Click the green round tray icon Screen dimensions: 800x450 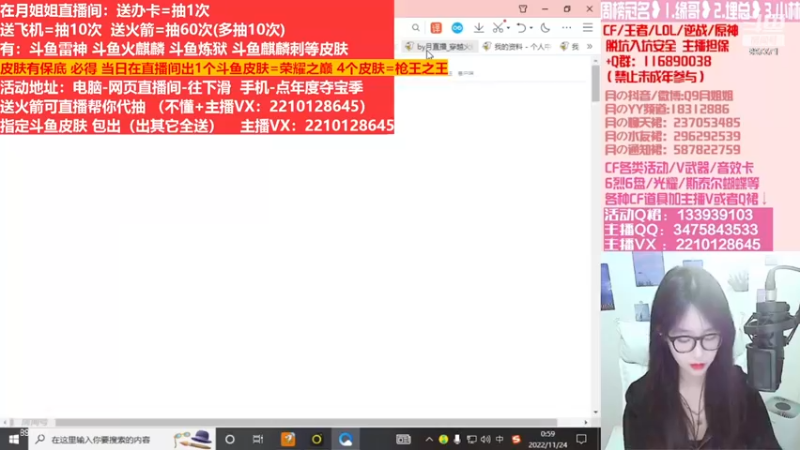pyautogui.click(x=443, y=439)
